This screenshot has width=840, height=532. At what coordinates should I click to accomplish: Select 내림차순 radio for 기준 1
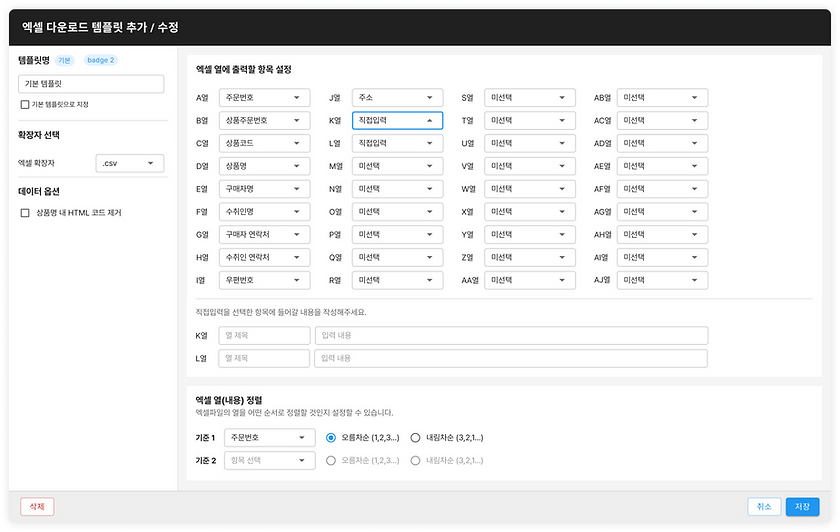415,438
